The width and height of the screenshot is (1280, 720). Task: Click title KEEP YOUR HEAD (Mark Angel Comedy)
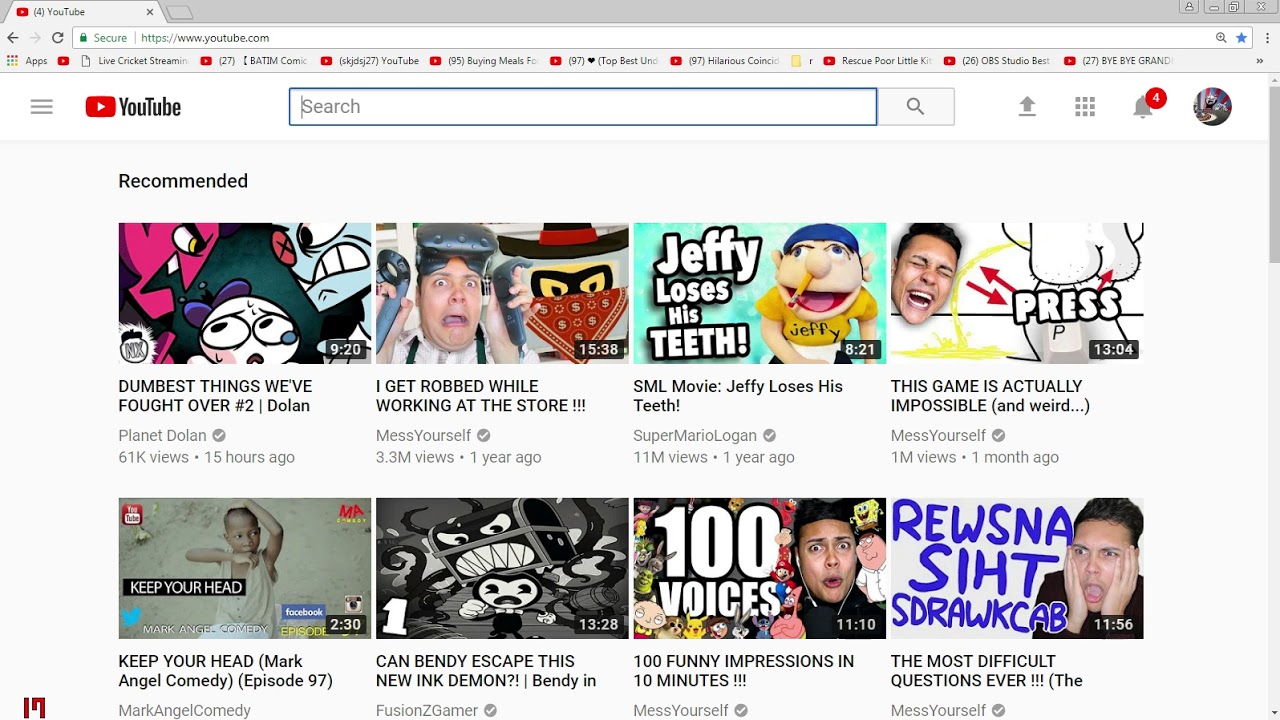225,671
